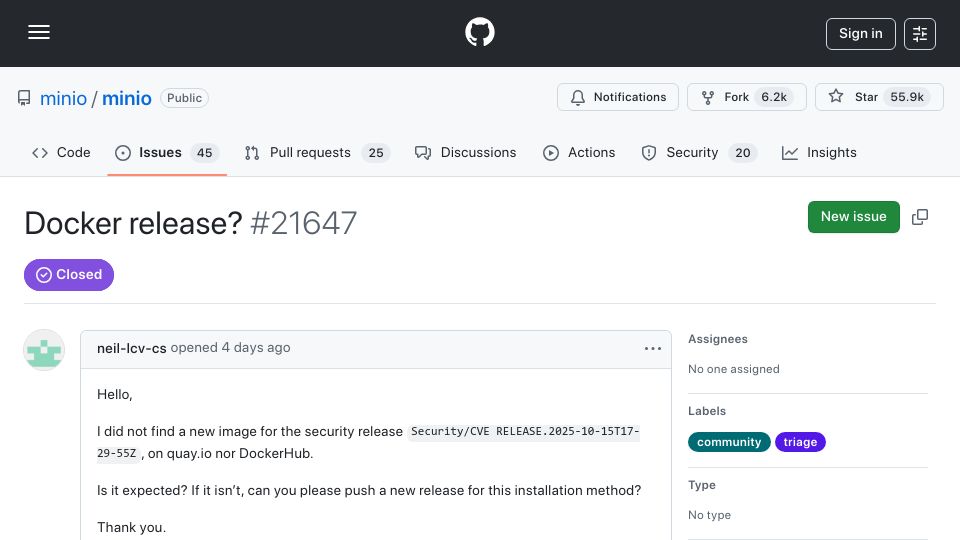
Task: Click the Assignees sidebar heading
Action: 718,339
